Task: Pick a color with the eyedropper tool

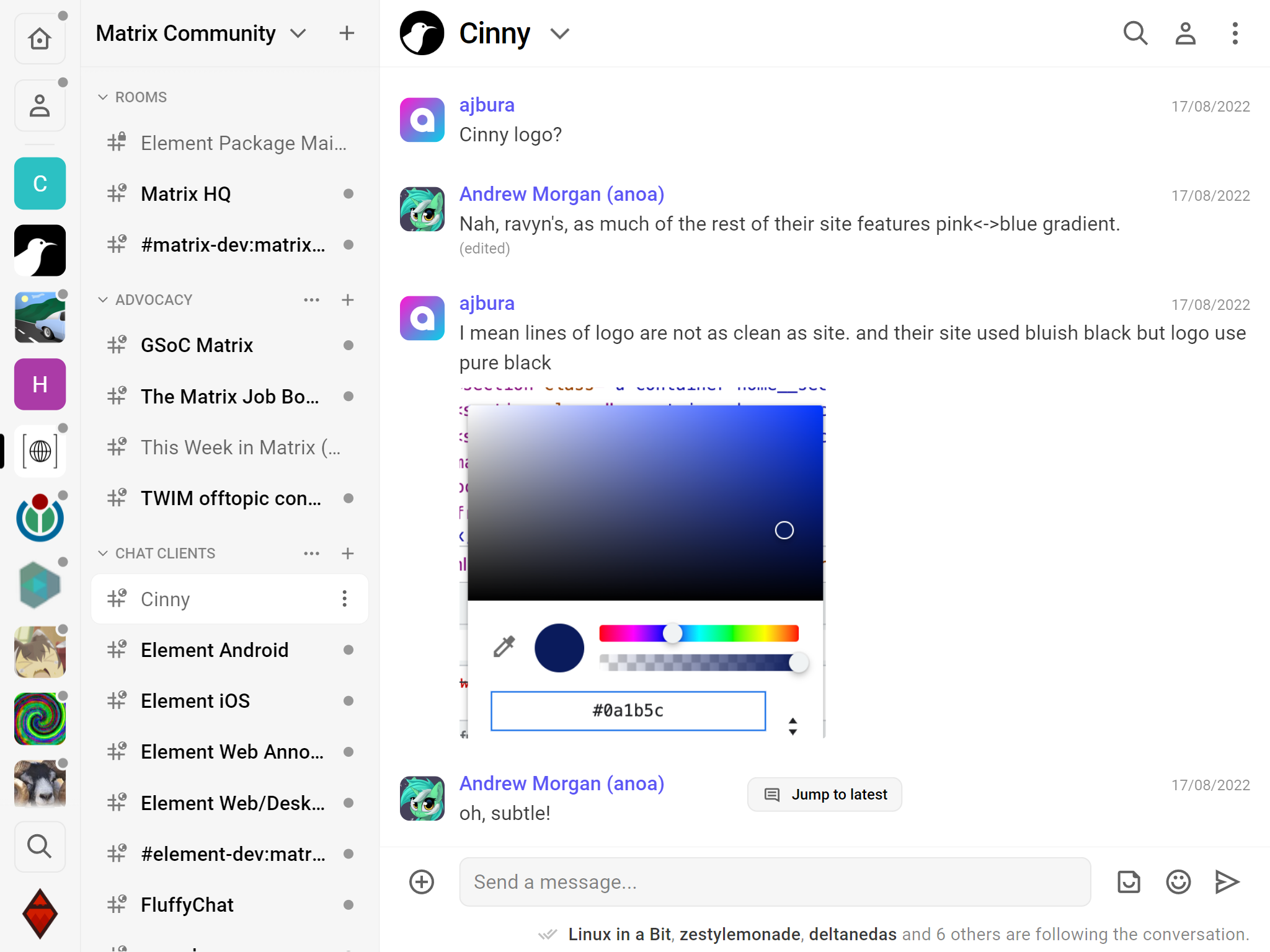Action: (x=504, y=646)
